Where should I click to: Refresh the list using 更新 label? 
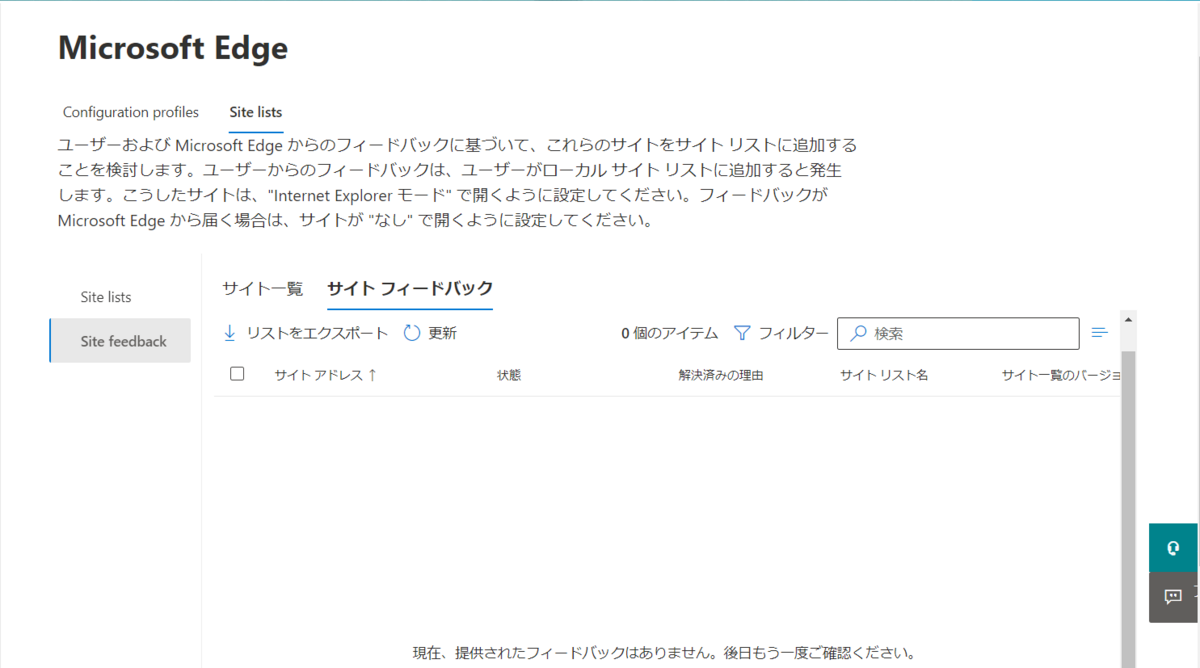point(443,333)
